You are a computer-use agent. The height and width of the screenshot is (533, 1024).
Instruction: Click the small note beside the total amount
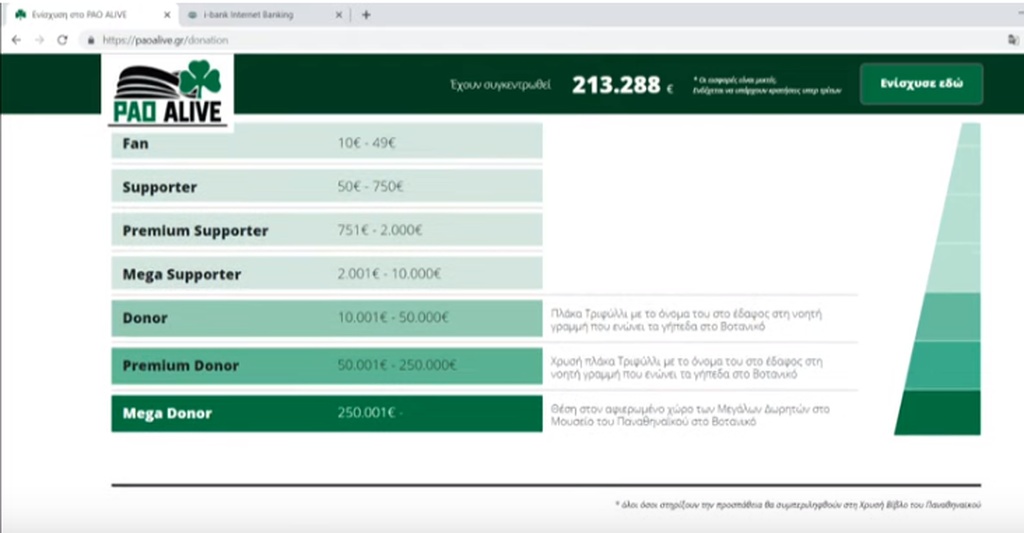[x=767, y=86]
